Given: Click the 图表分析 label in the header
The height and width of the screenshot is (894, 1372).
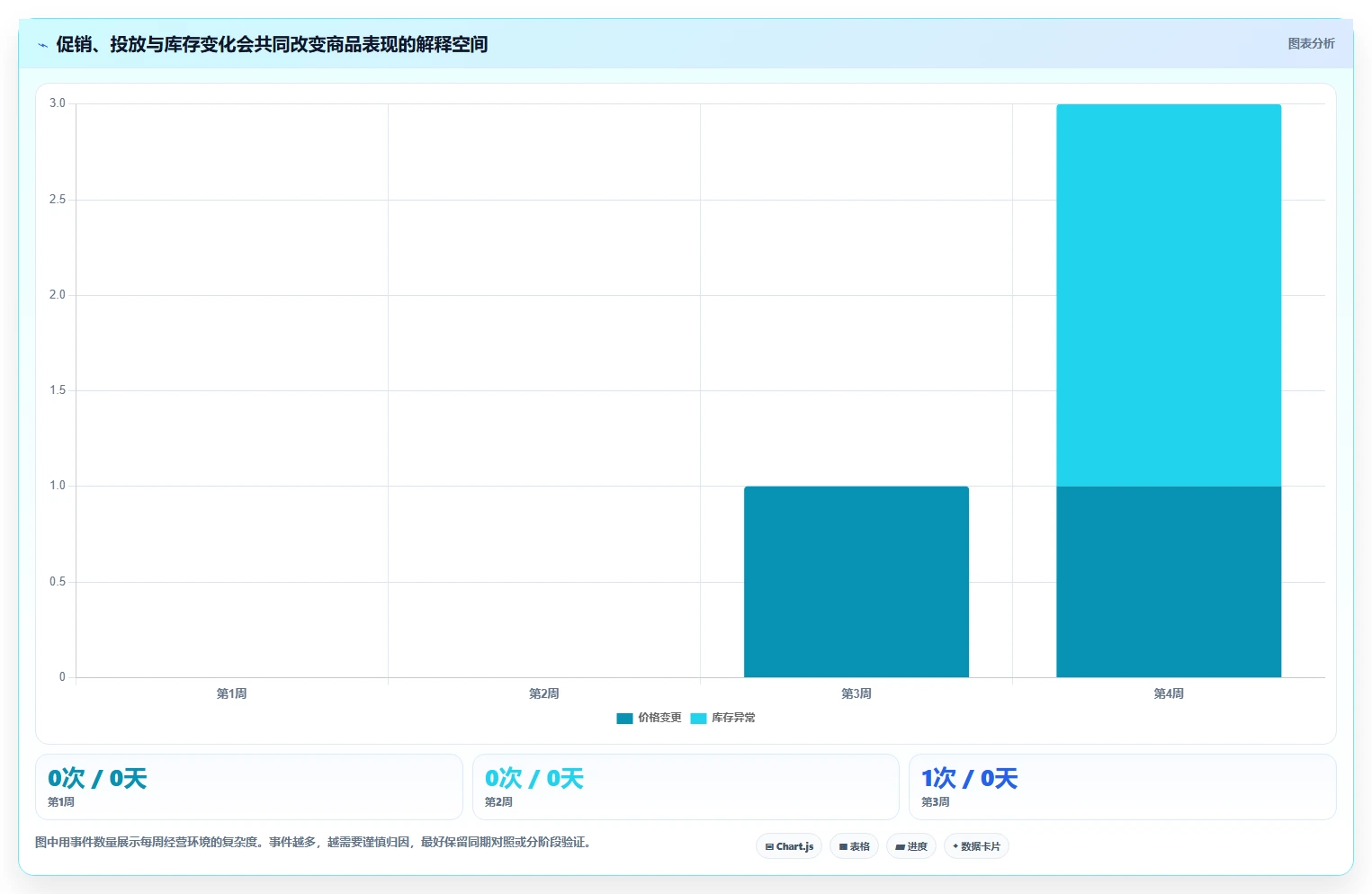Looking at the screenshot, I should point(1311,43).
